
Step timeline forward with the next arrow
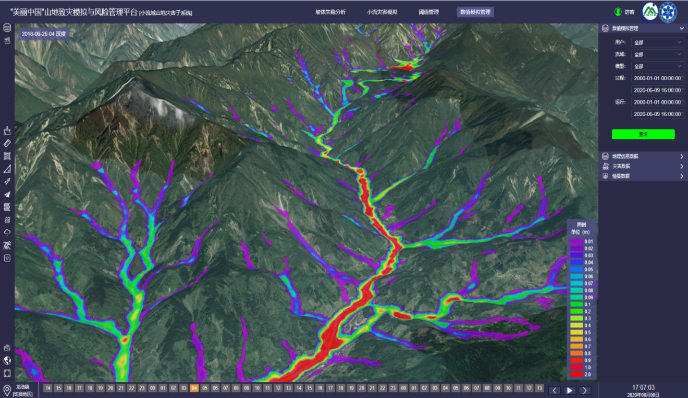(x=584, y=390)
